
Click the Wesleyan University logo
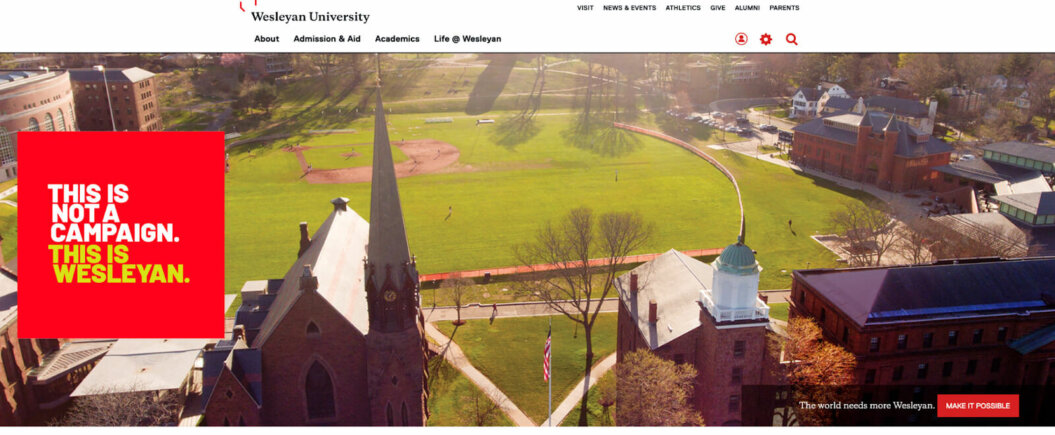tap(305, 13)
